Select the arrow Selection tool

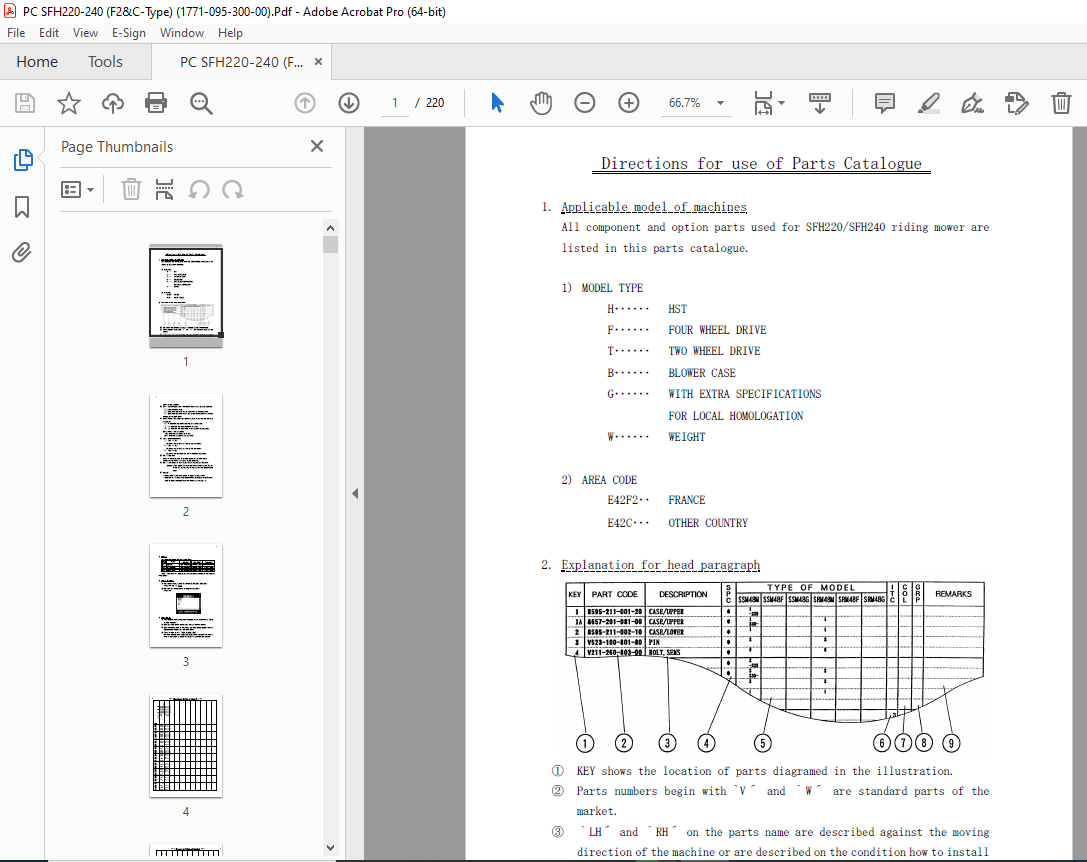497,103
